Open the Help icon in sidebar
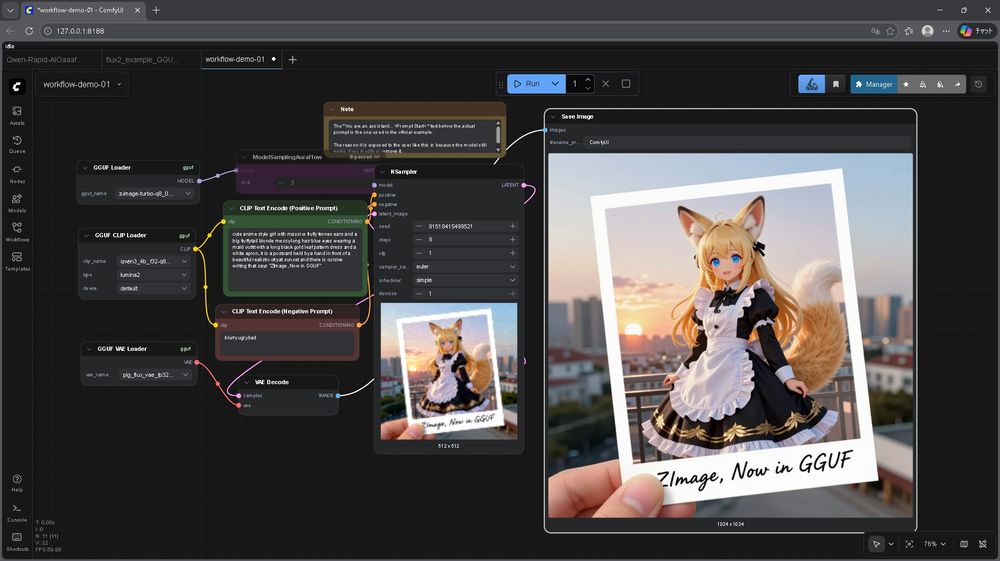The image size is (1000, 561). point(17,483)
